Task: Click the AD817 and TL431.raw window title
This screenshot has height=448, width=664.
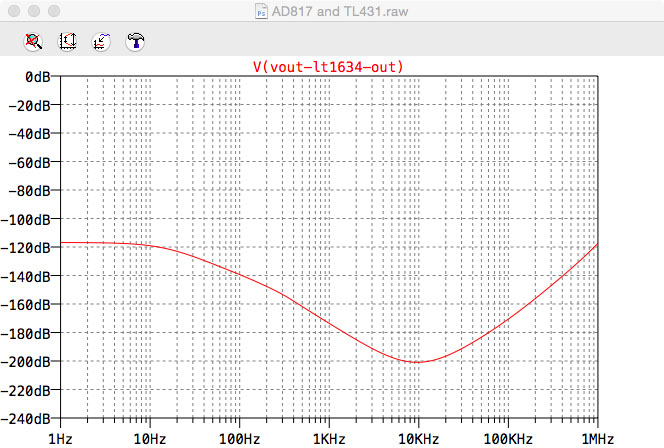Action: click(x=340, y=11)
